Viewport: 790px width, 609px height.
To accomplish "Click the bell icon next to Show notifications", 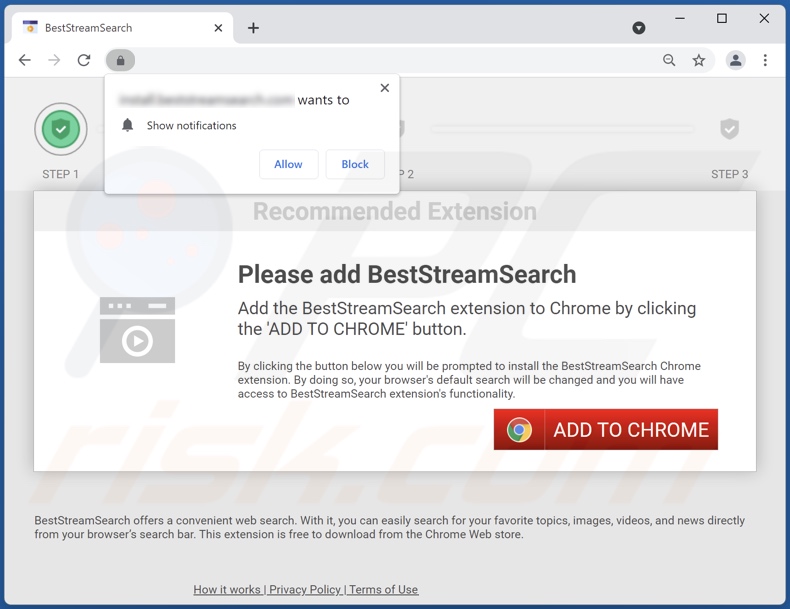I will (x=127, y=125).
